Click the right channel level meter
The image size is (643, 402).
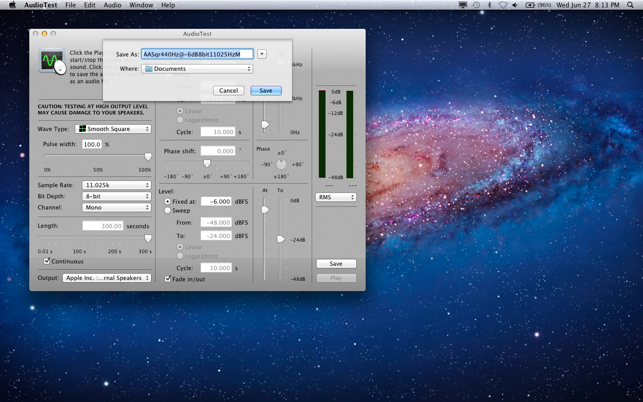click(349, 134)
